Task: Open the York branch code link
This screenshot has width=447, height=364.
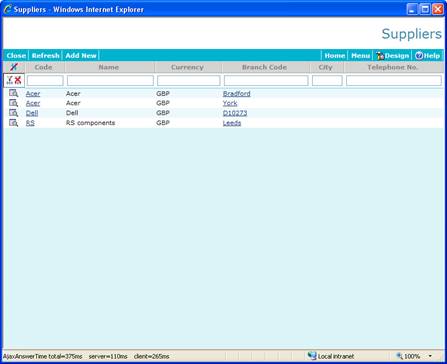Action: (x=230, y=103)
